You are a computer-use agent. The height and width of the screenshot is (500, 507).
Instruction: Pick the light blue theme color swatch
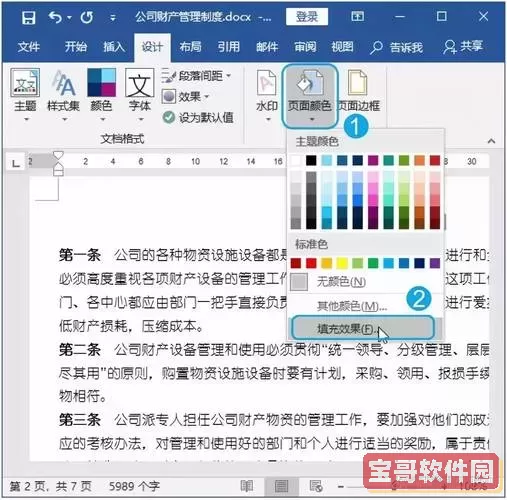click(x=327, y=161)
